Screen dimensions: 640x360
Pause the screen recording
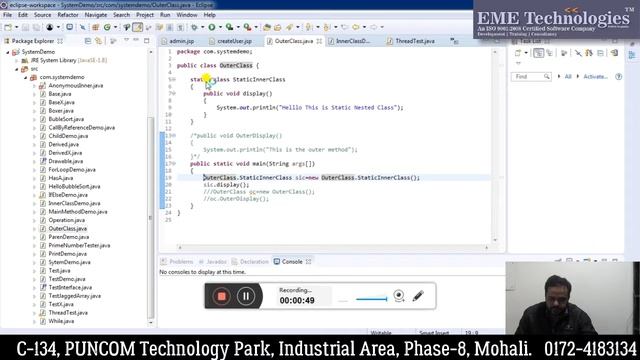pyautogui.click(x=246, y=296)
